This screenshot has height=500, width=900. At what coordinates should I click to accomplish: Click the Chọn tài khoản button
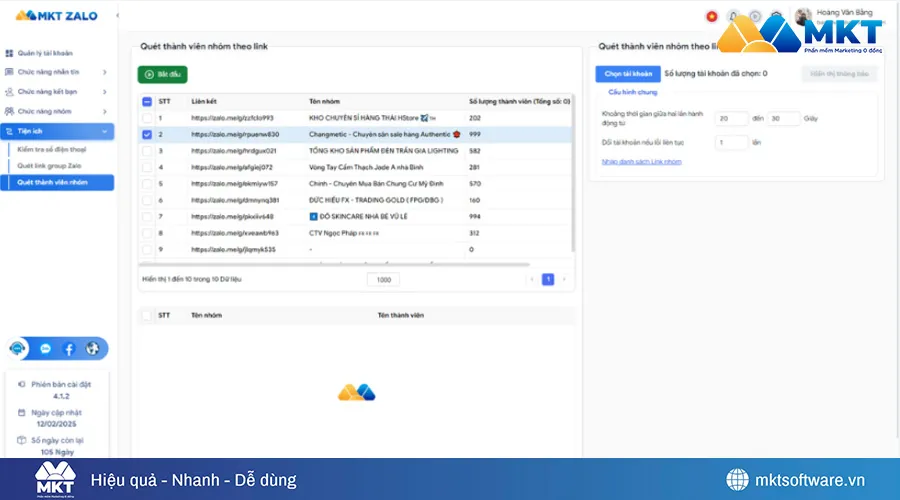624,73
